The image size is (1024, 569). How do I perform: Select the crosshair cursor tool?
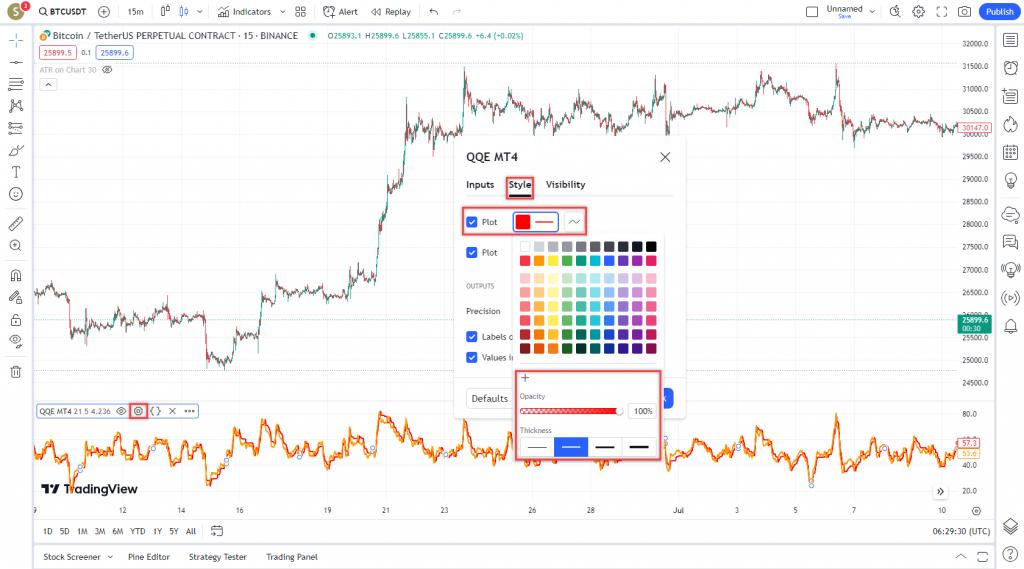coord(16,41)
